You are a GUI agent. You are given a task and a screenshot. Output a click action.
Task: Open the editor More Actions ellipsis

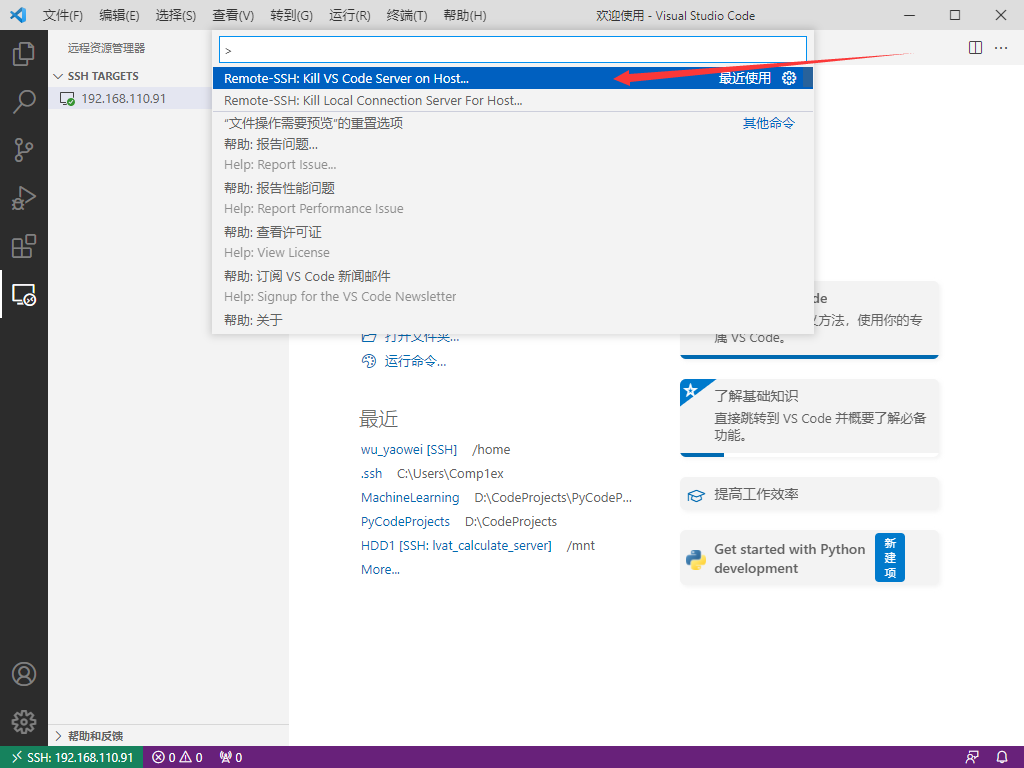coord(1001,48)
